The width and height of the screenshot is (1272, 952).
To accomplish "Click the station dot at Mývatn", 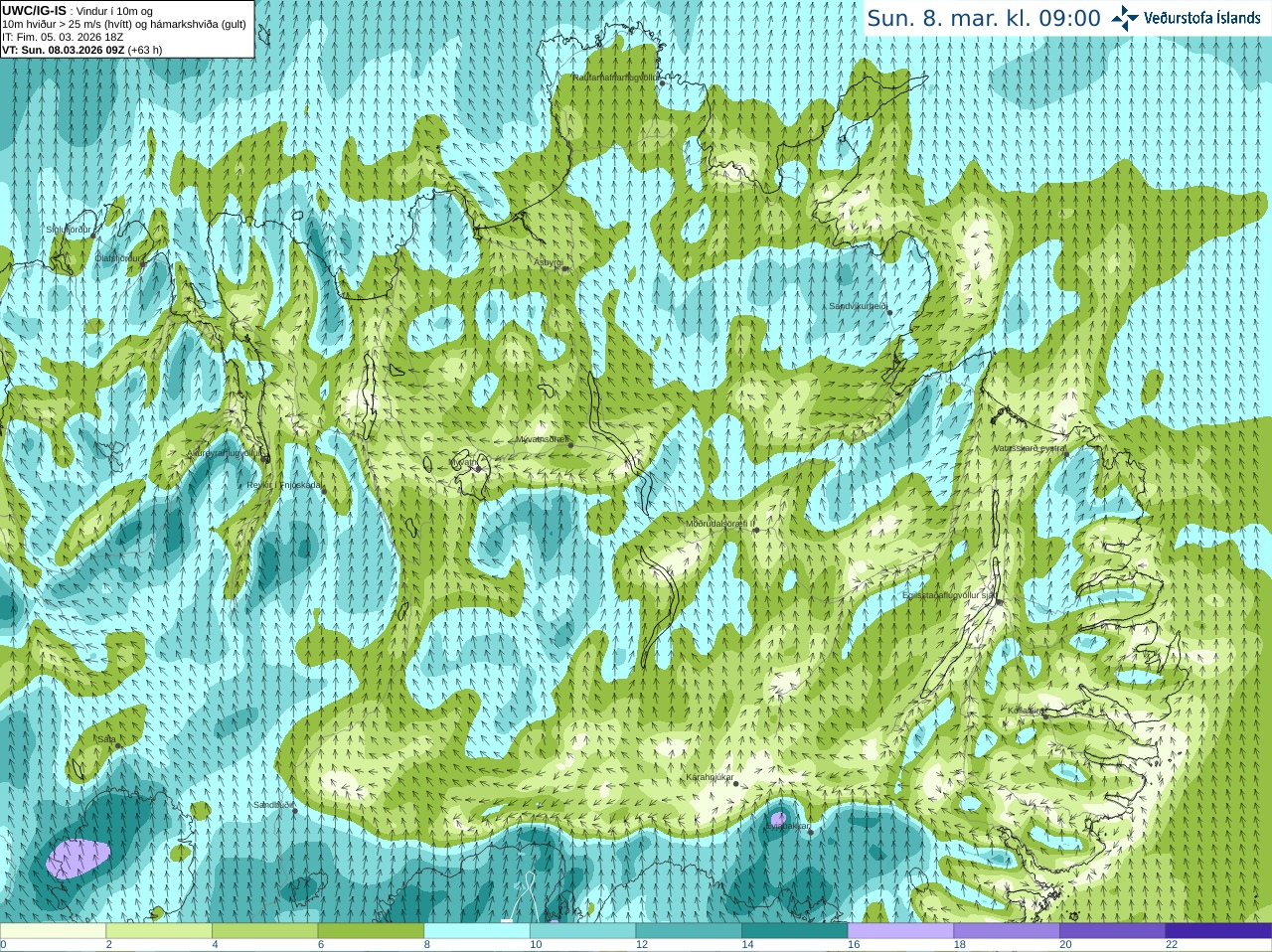I will (x=479, y=468).
